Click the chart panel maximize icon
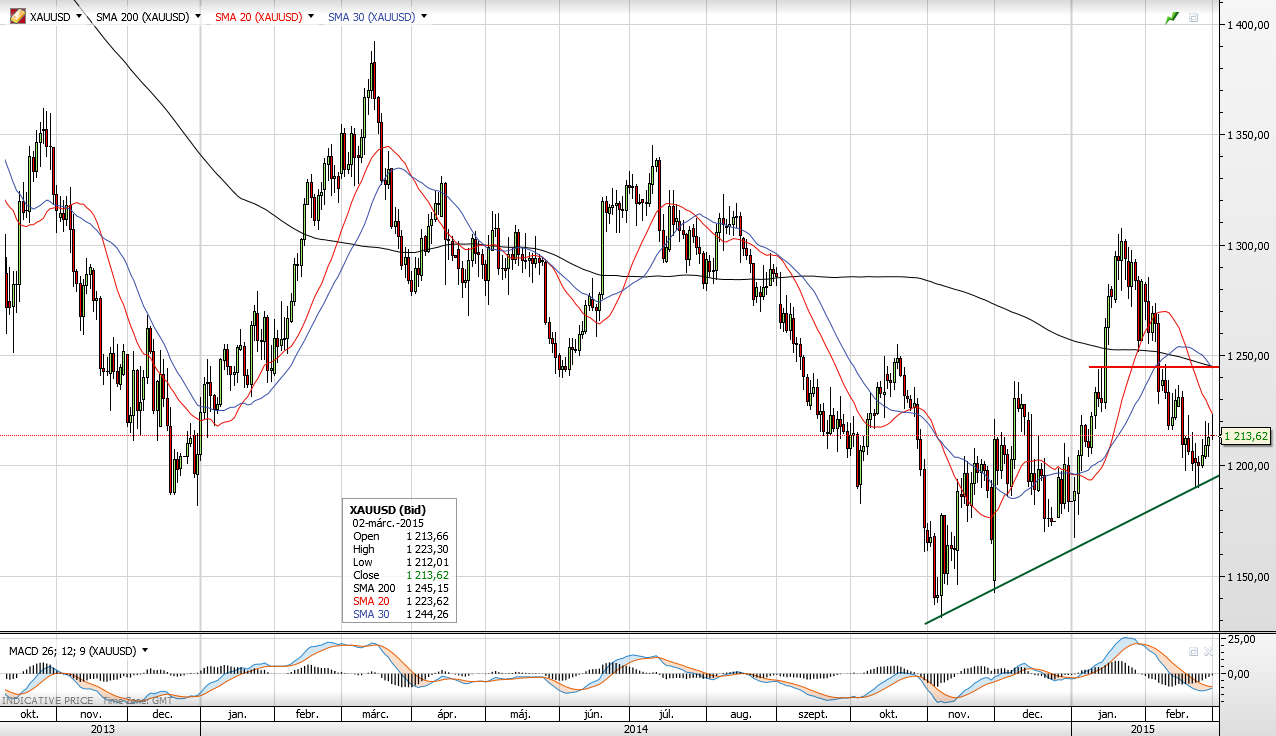 click(x=1193, y=17)
